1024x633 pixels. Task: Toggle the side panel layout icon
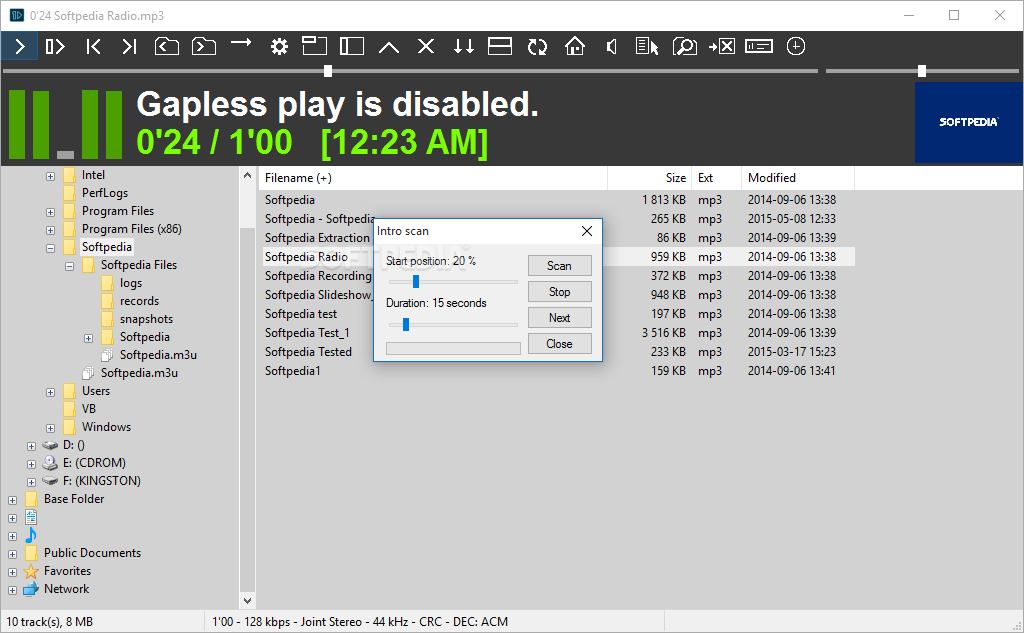tap(352, 46)
